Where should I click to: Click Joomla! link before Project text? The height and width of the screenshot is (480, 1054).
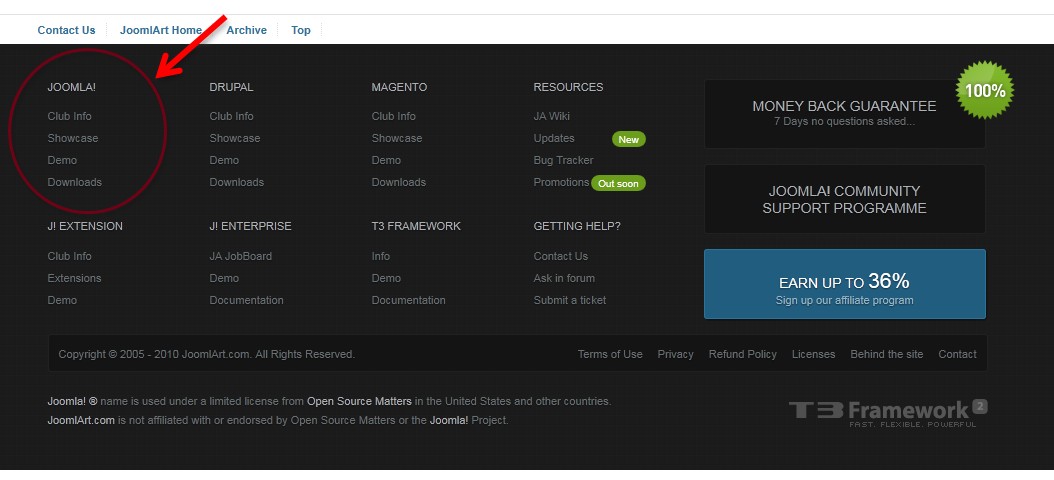448,421
